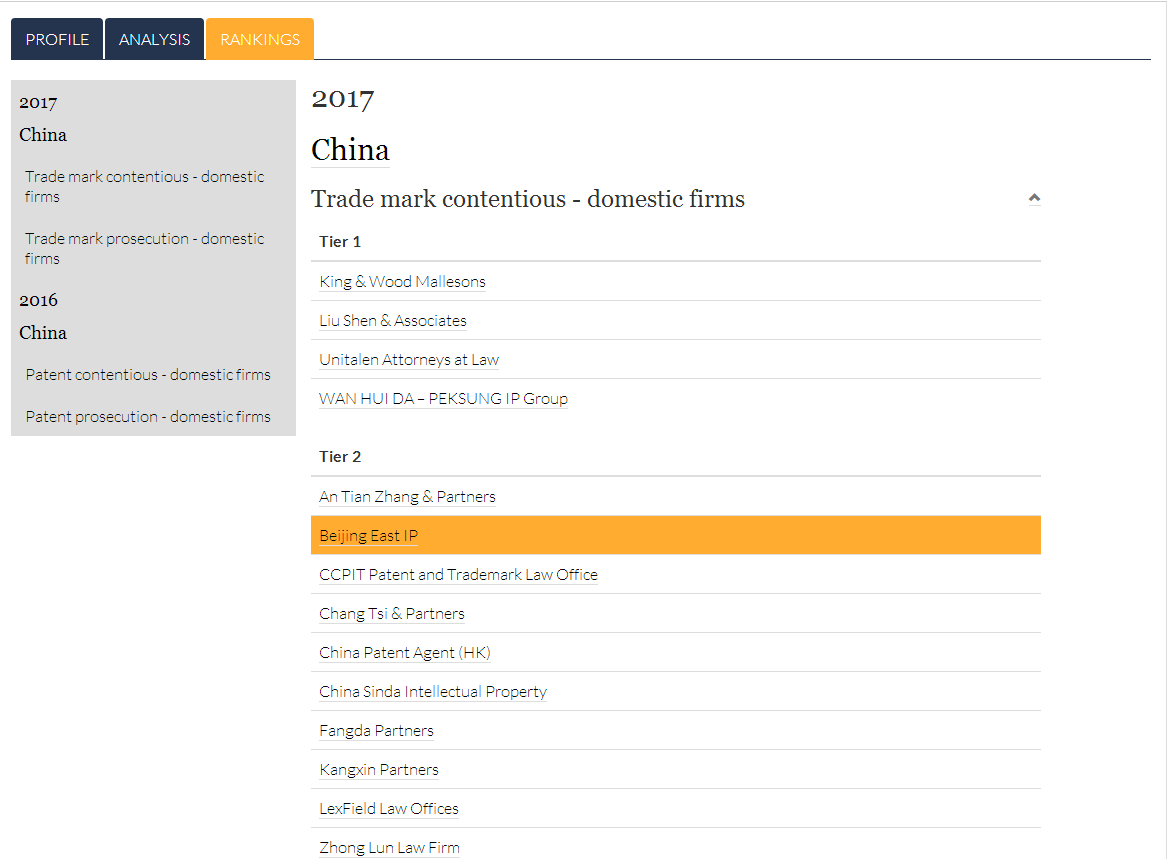The image size is (1167, 859).
Task: Select the RANKINGS tab
Action: click(x=260, y=39)
